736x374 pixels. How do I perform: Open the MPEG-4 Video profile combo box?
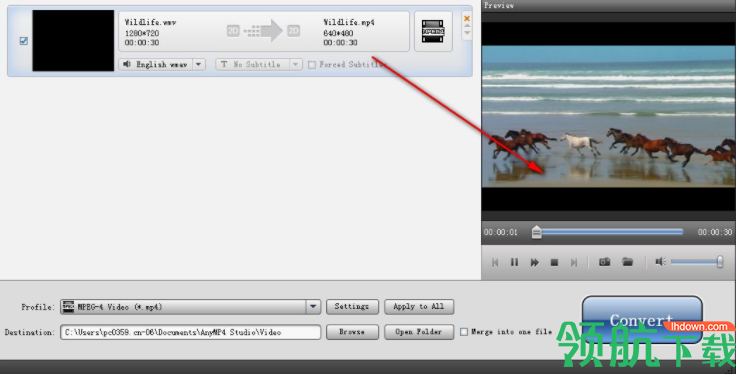pyautogui.click(x=190, y=307)
